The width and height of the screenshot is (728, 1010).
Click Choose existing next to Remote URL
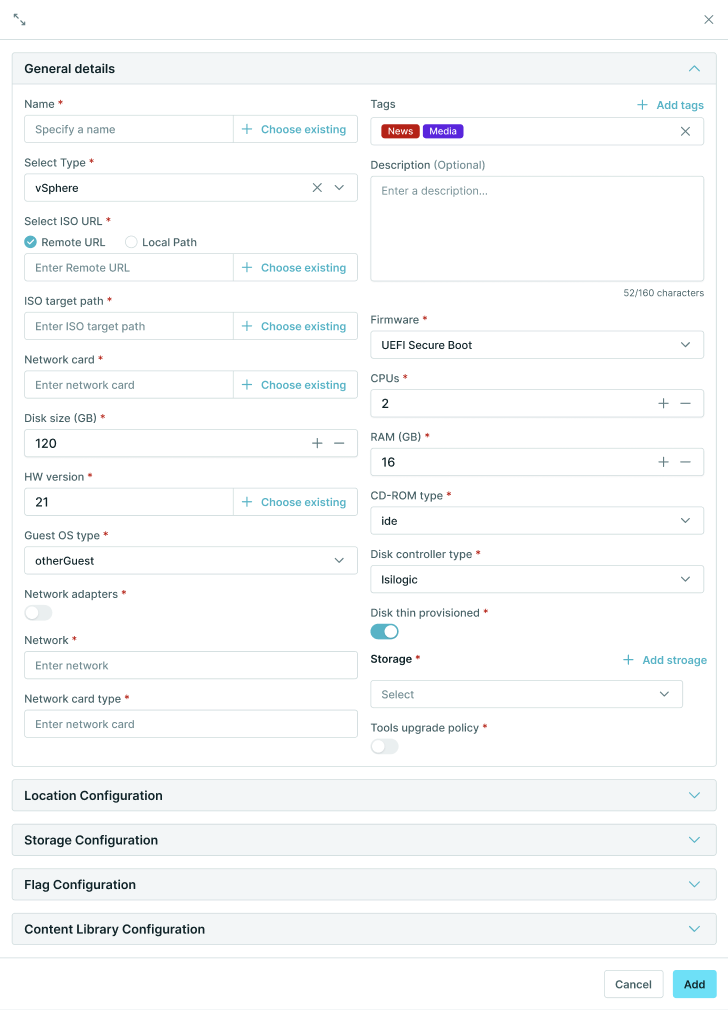click(295, 267)
